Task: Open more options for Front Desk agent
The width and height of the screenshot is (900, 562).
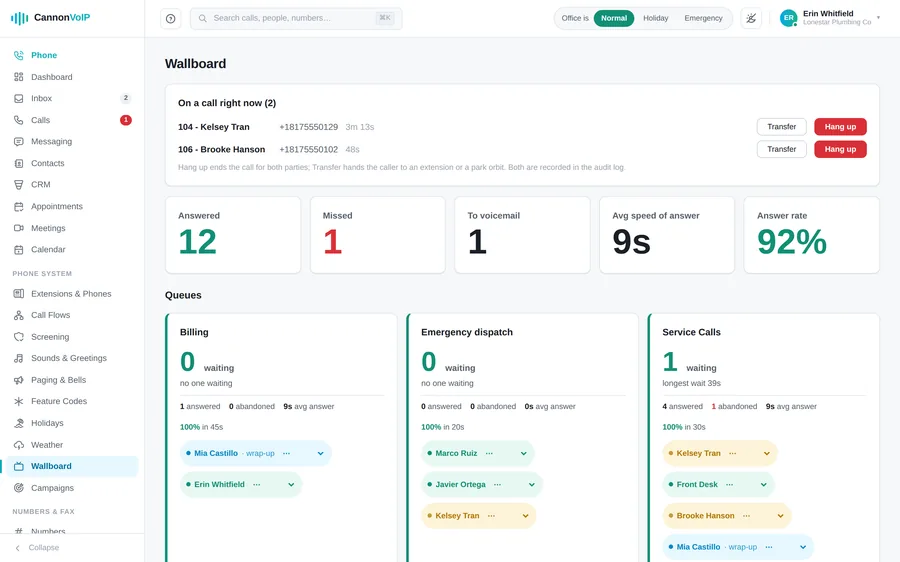Action: [x=729, y=485]
